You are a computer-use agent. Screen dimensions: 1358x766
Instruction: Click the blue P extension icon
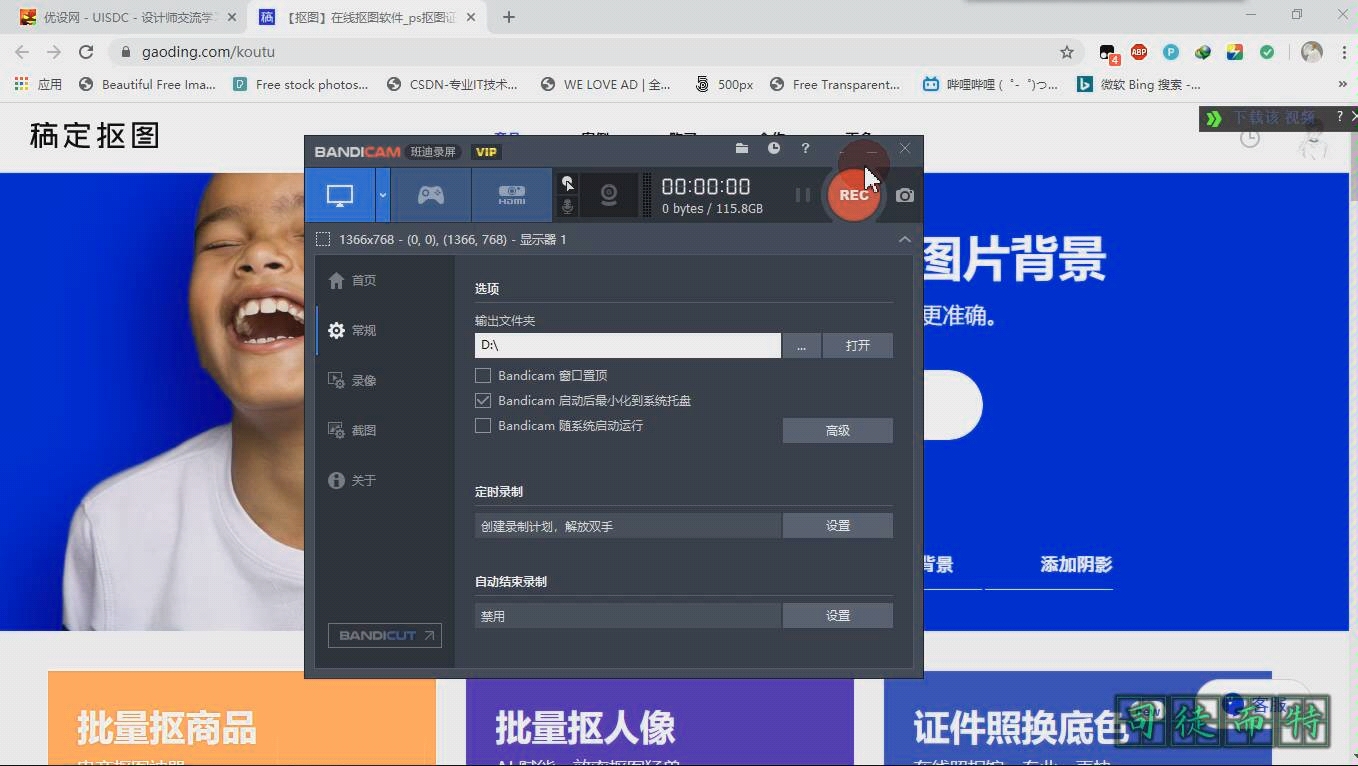click(1171, 52)
